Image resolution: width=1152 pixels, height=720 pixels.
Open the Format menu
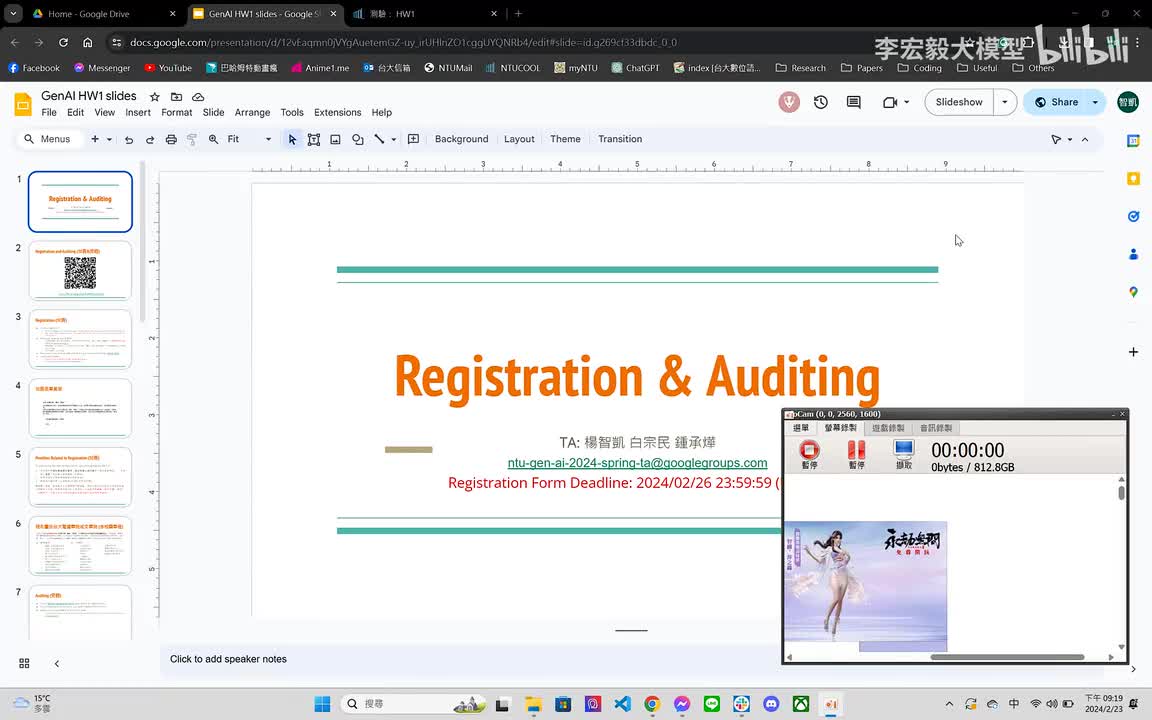click(x=176, y=112)
